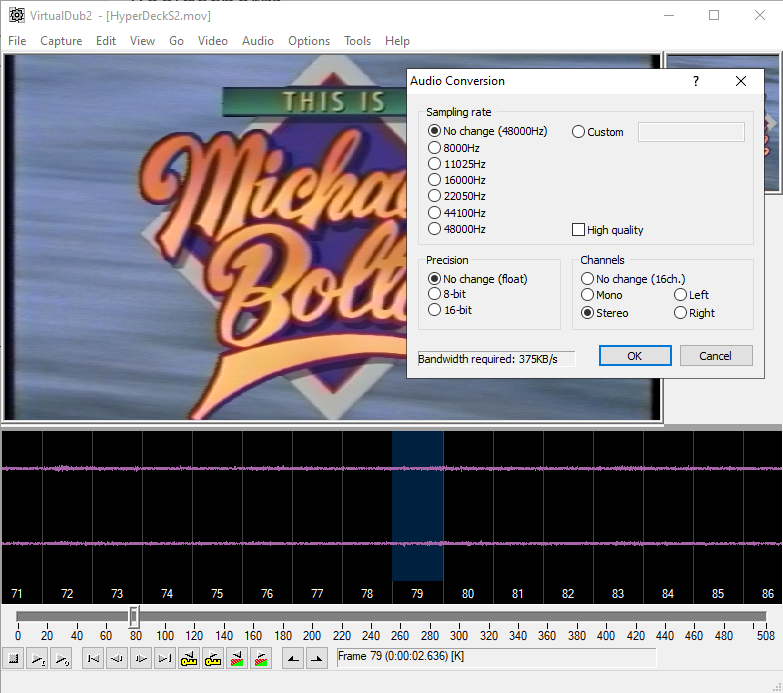
Task: Open the Edit menu
Action: point(106,41)
